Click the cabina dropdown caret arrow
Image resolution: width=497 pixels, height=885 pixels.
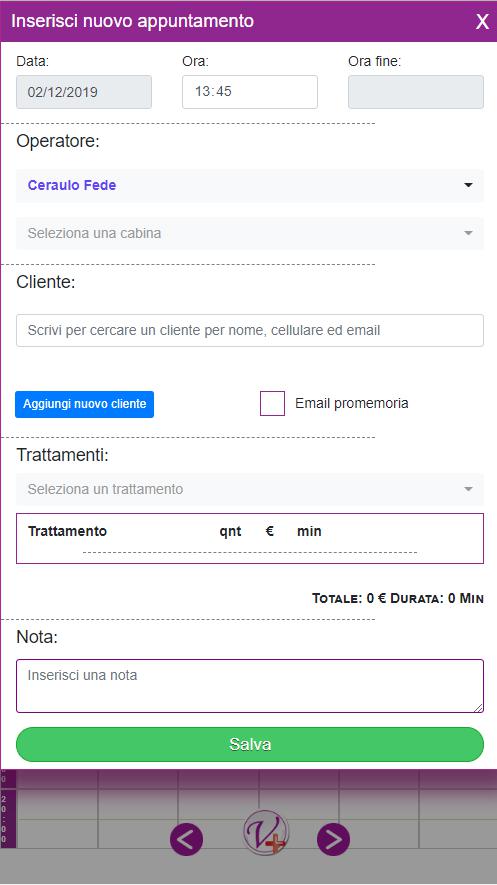pyautogui.click(x=468, y=233)
